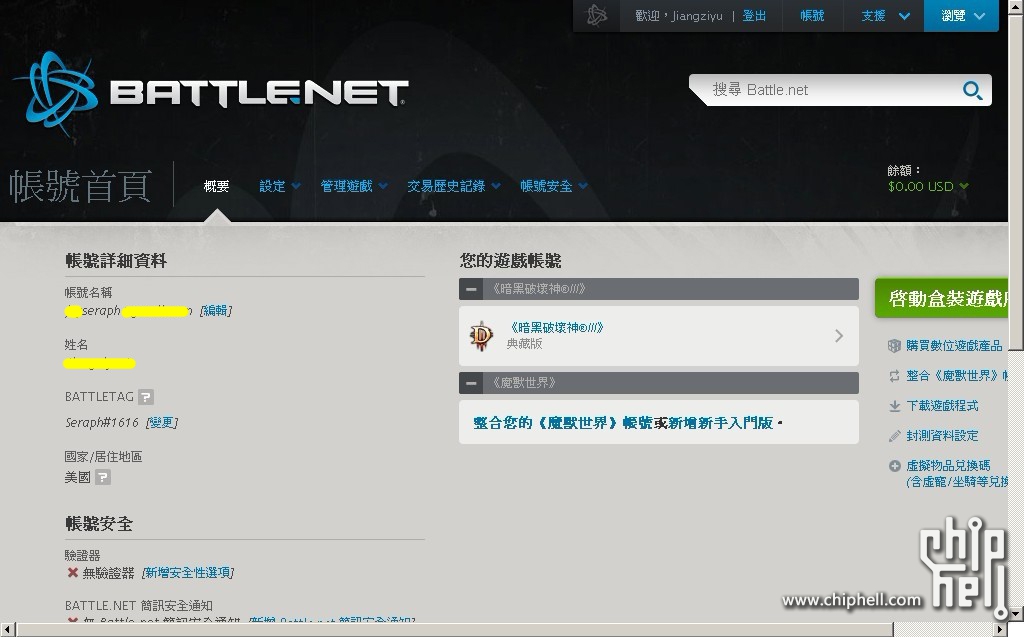
Task: Click the 歡迎, Jiangziyu greeting text
Action: pyautogui.click(x=679, y=16)
